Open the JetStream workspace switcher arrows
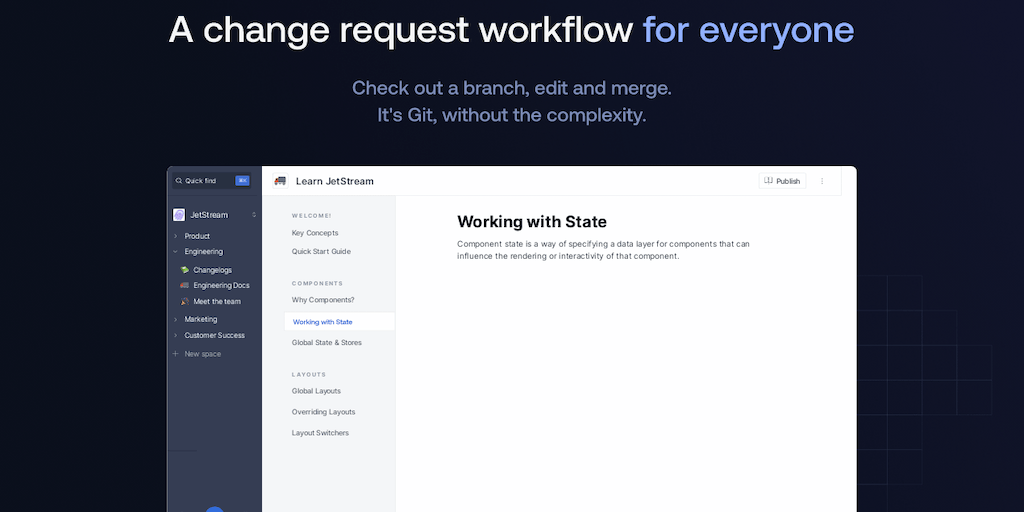The width and height of the screenshot is (1024, 512). (254, 215)
